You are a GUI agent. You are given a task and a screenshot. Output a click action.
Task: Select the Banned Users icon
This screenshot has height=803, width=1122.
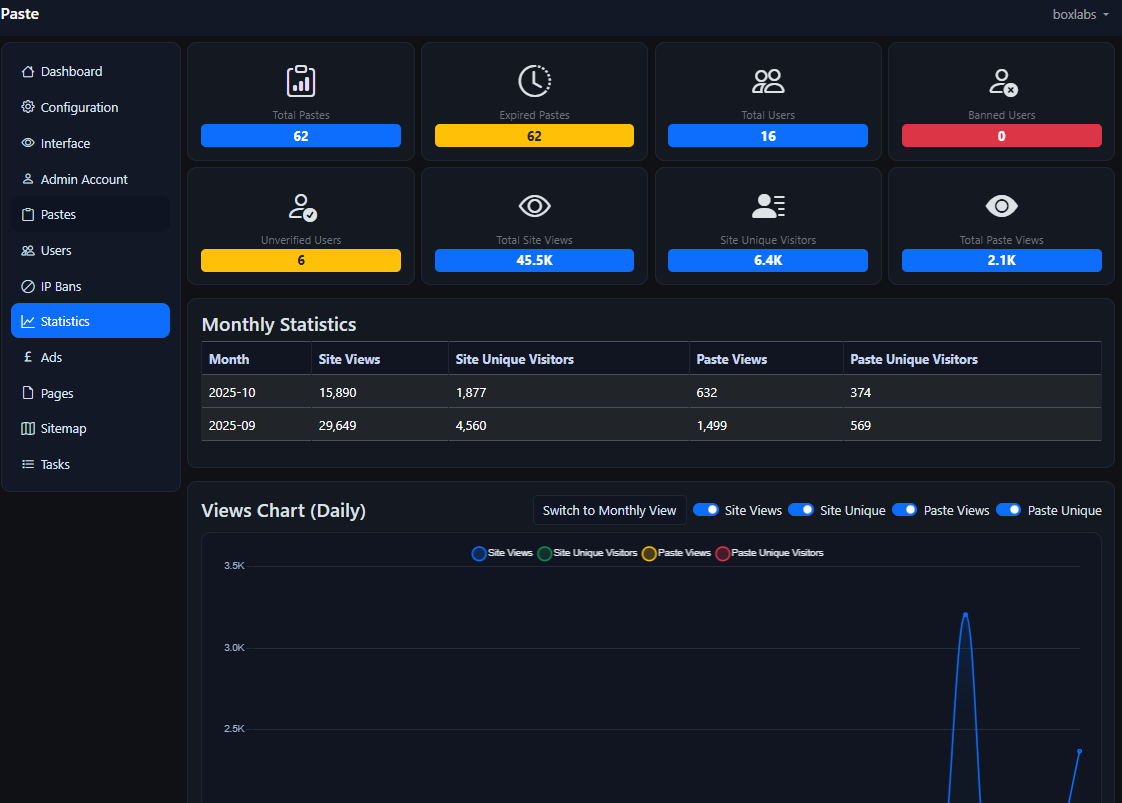coord(1001,81)
